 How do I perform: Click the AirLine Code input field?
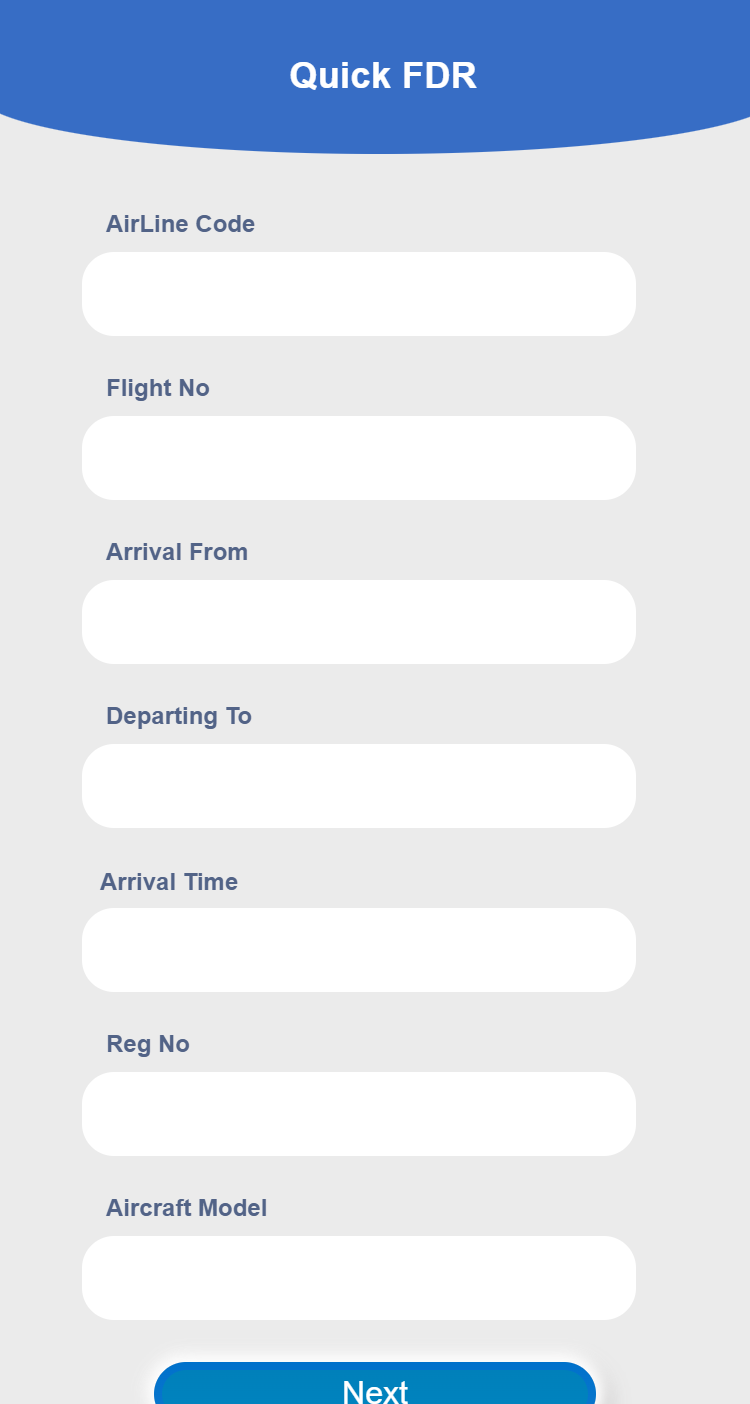(x=358, y=294)
